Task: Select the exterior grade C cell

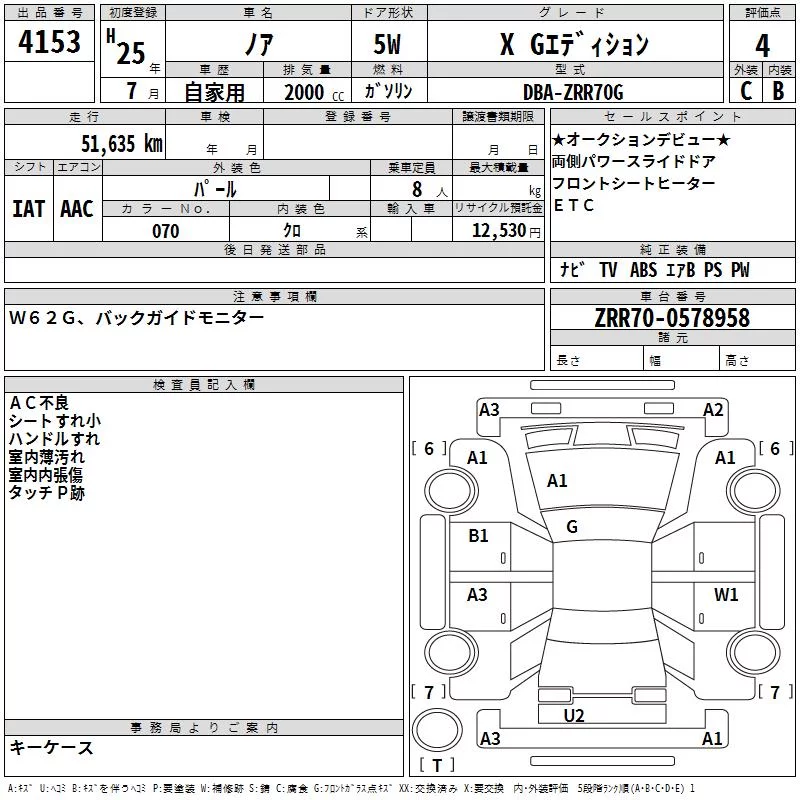Action: tap(746, 91)
